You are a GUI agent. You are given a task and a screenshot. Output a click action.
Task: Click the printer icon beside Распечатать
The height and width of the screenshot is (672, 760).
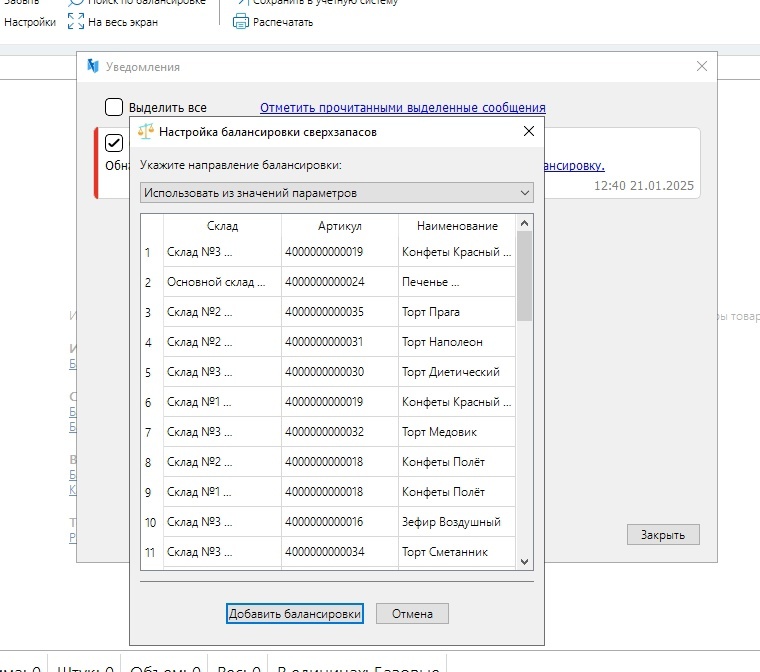240,22
